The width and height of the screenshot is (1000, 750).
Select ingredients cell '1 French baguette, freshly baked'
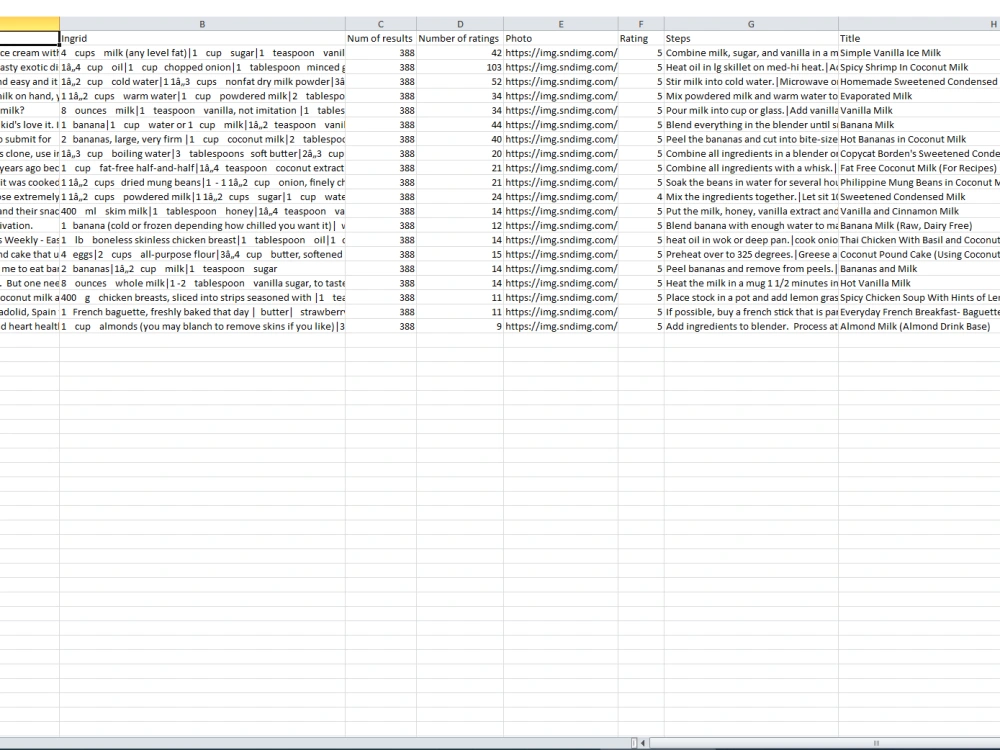[202, 312]
